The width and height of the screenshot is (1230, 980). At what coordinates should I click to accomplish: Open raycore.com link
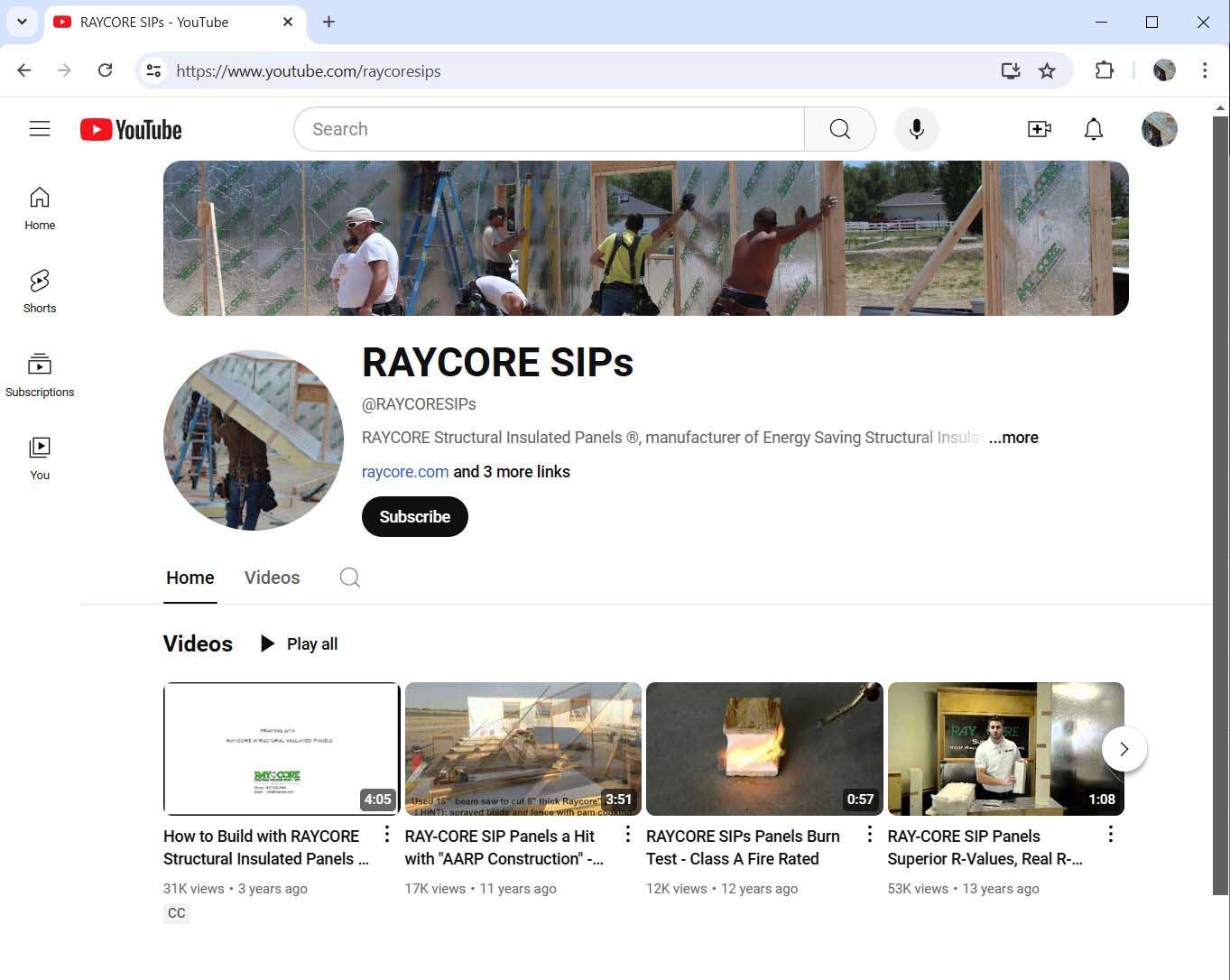[x=405, y=472]
